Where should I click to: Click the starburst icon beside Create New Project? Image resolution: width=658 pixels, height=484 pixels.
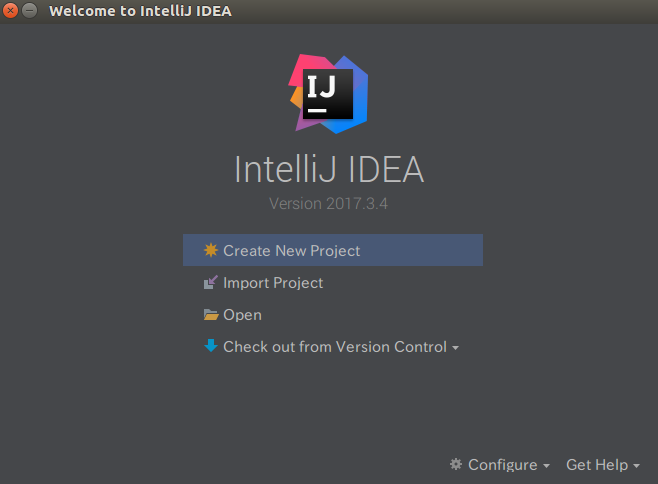(210, 251)
